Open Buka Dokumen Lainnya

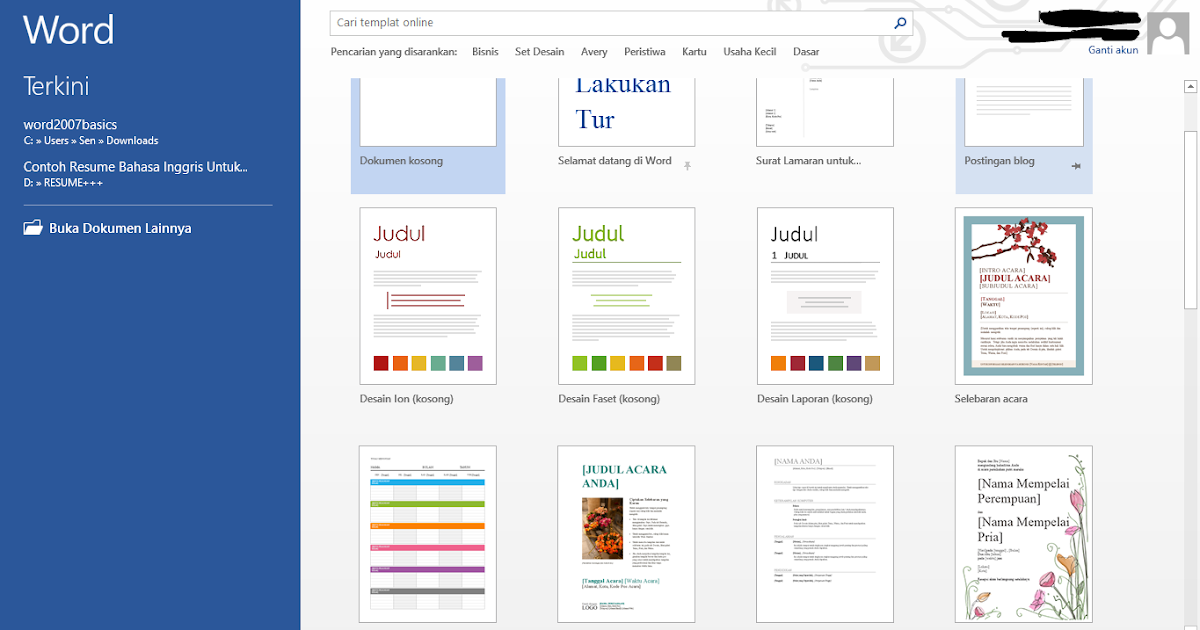107,228
